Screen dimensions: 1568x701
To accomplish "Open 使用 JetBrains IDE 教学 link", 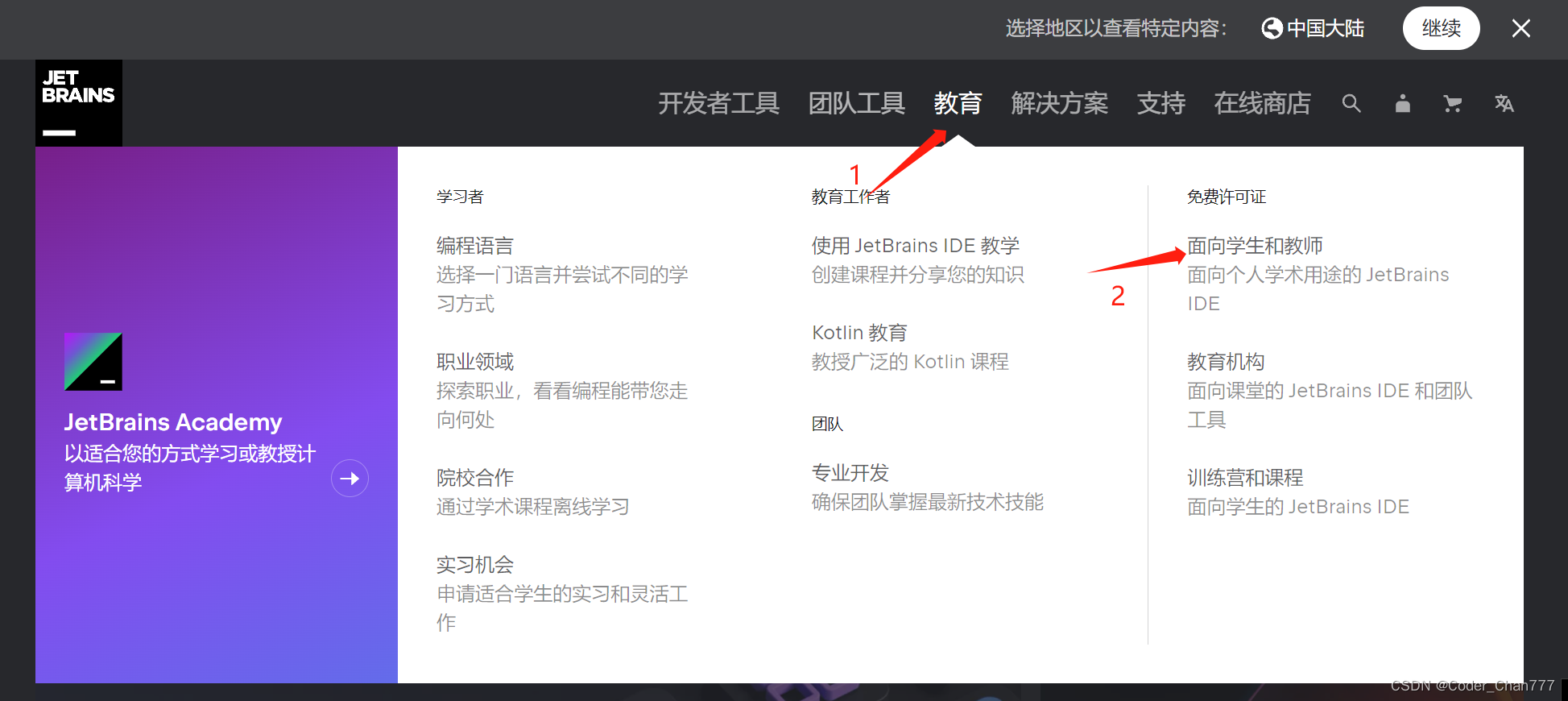I will click(x=916, y=246).
